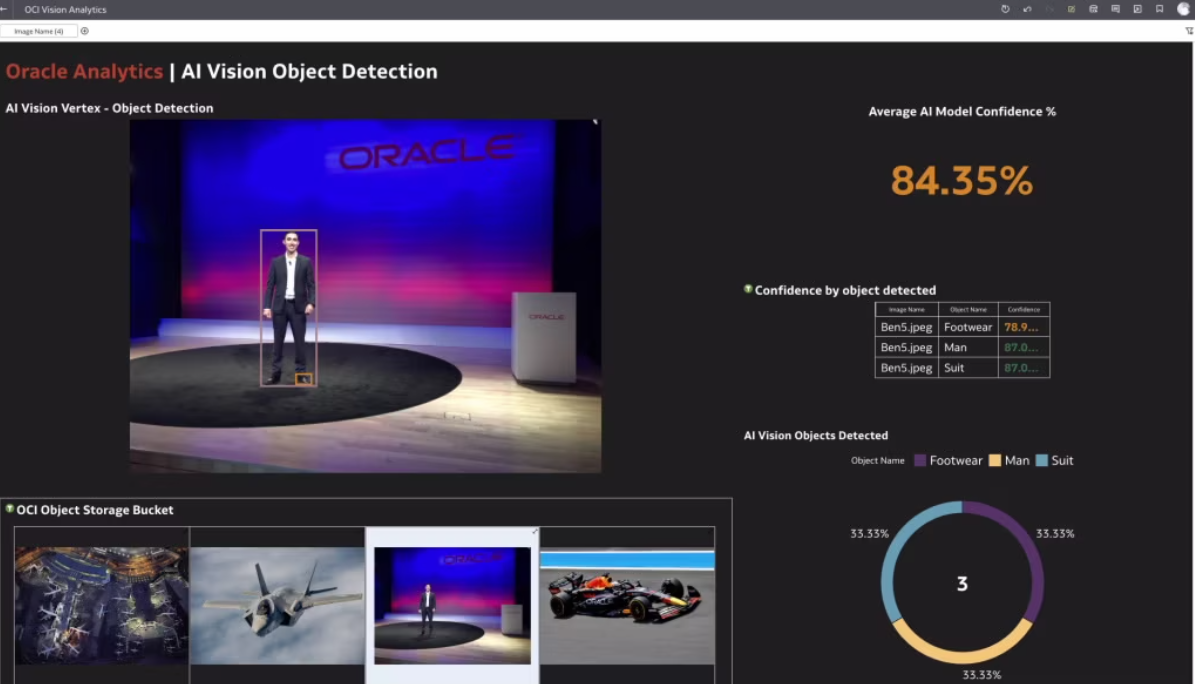Click the orange footwear bounding box on image
1195x684 pixels.
(x=303, y=378)
